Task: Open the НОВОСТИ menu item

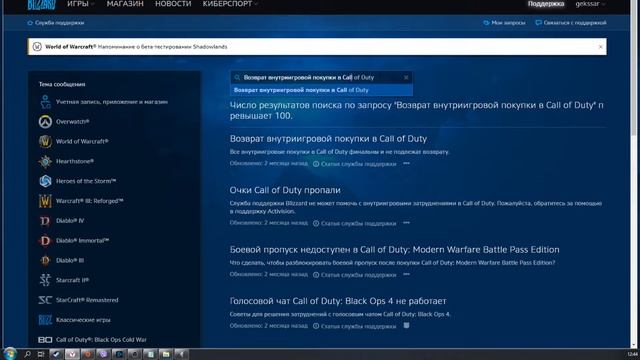Action: click(x=173, y=4)
